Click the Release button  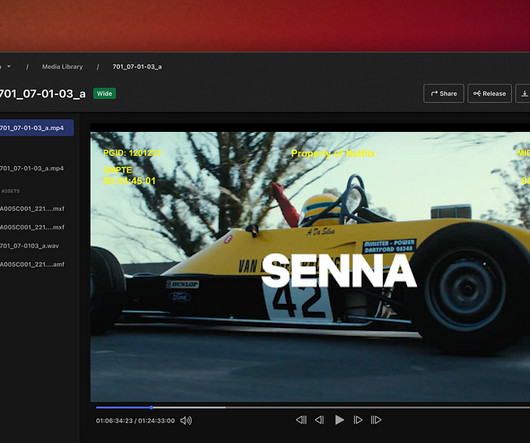[x=489, y=94]
